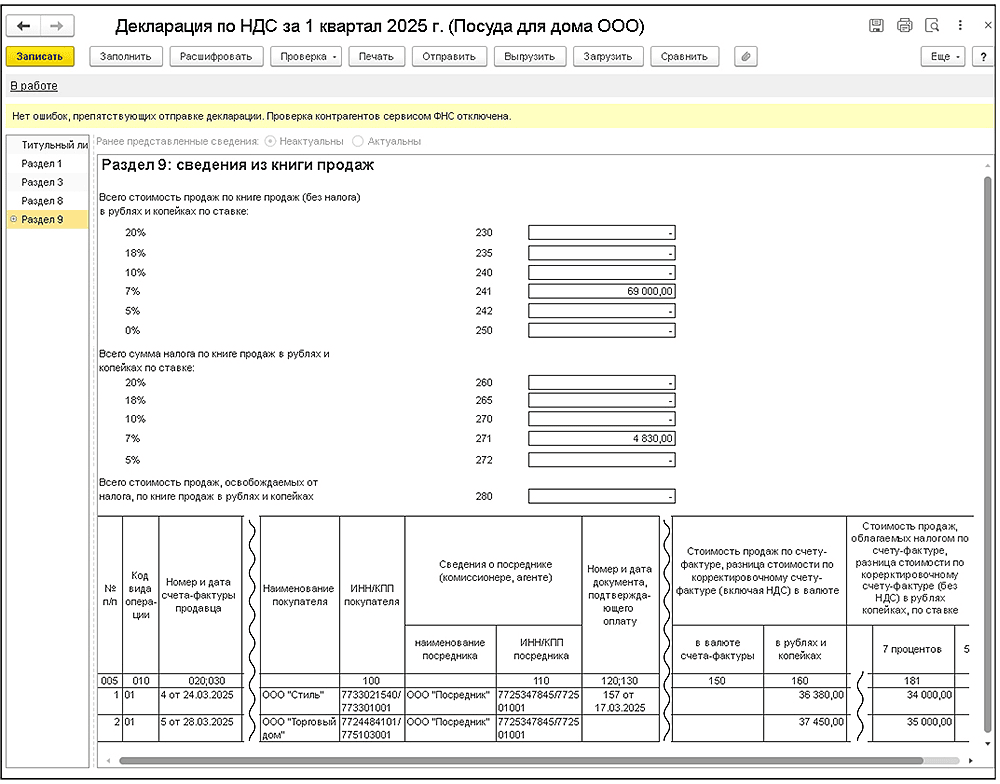Open the three-dot vertical menu
Viewport: 1000px width, 784px height.
pos(959,26)
